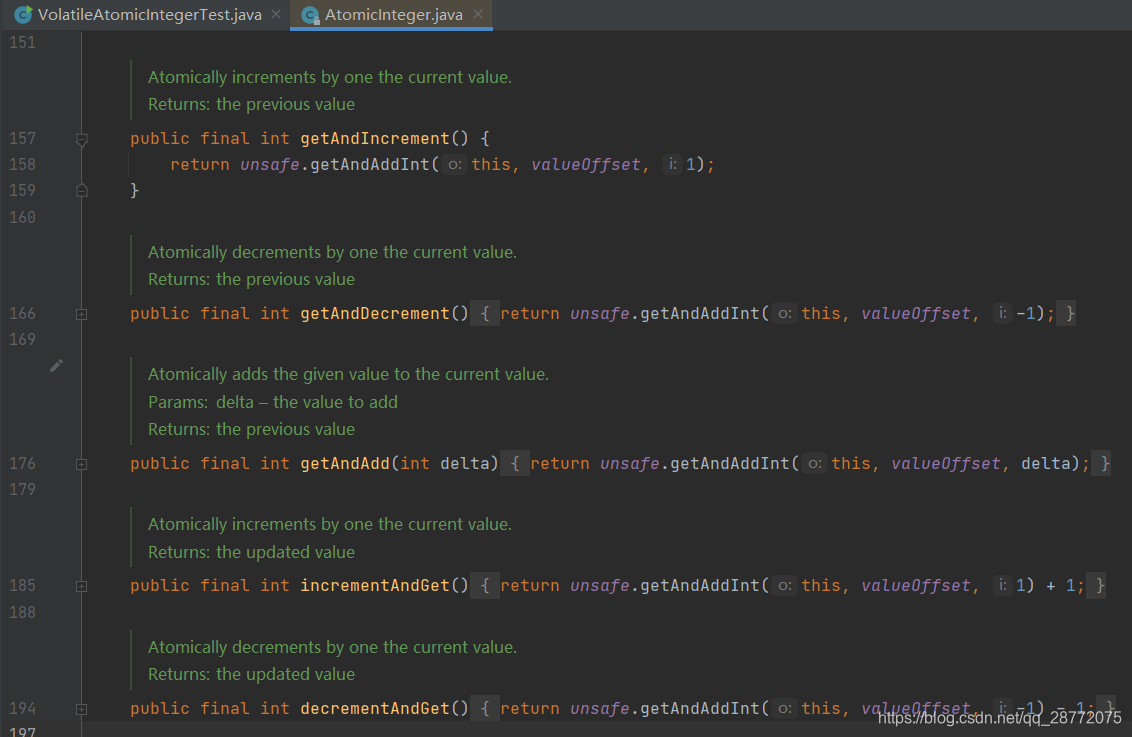Click line number 157 in the gutter

tap(22, 138)
